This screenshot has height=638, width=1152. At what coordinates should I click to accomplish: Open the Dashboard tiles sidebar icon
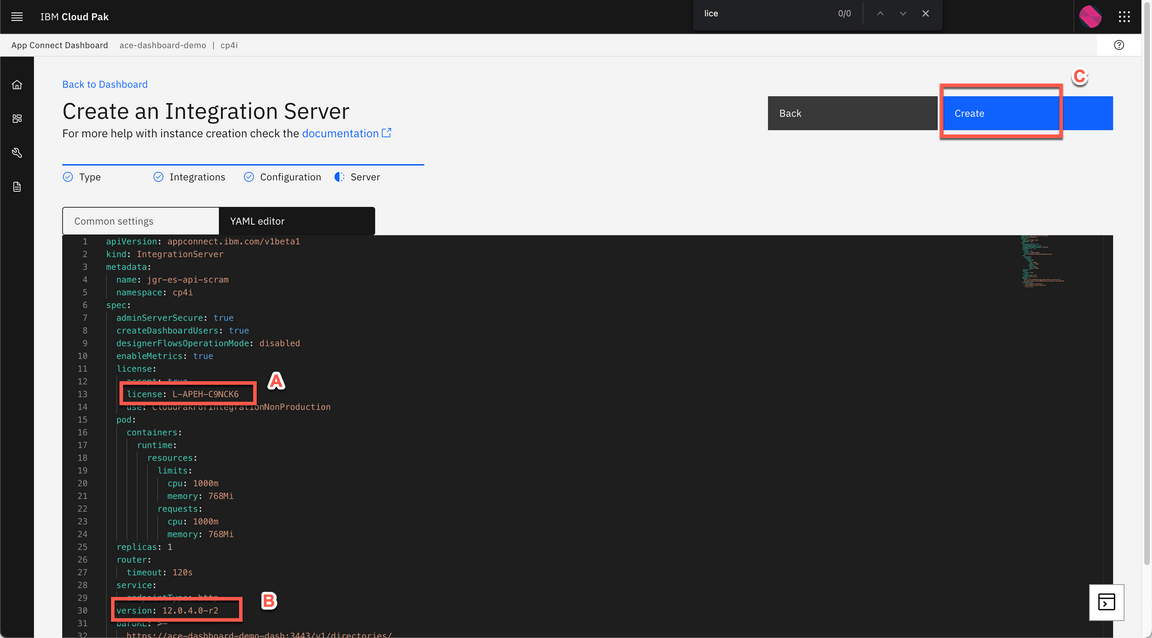click(17, 119)
